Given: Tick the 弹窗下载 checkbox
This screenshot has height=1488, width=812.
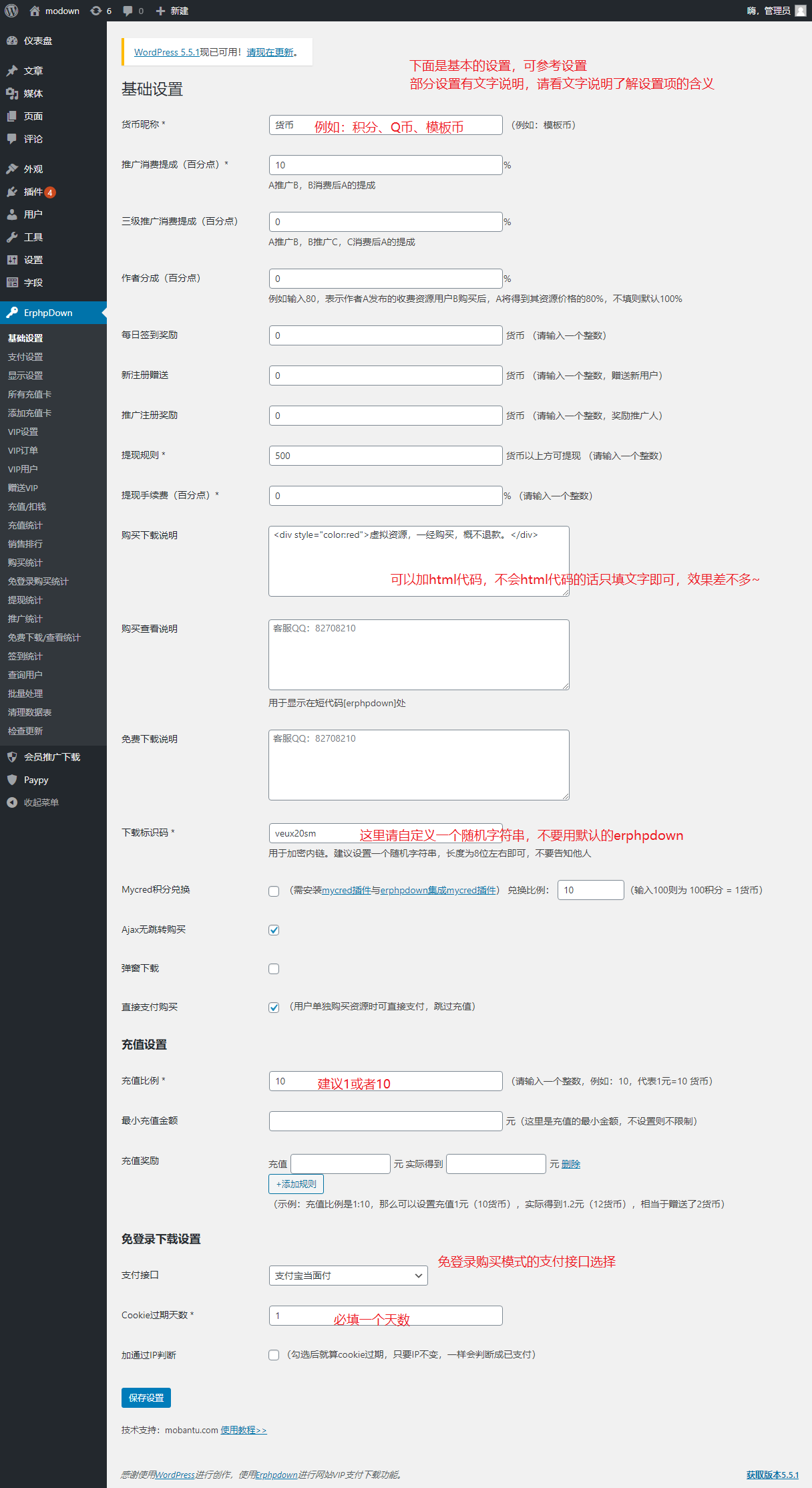Looking at the screenshot, I should [x=274, y=969].
